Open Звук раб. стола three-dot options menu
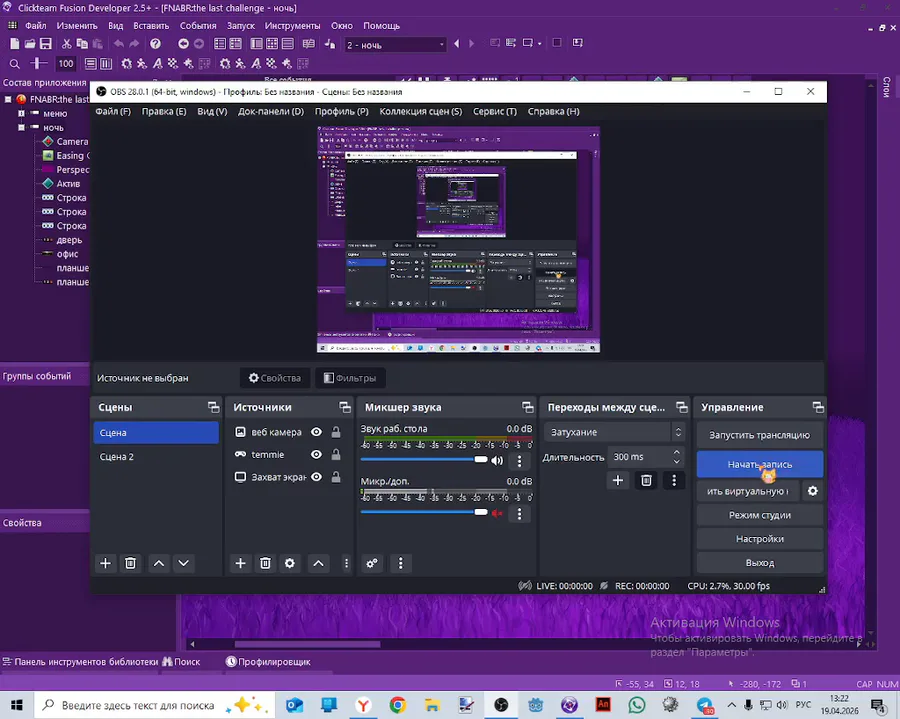 (x=519, y=460)
